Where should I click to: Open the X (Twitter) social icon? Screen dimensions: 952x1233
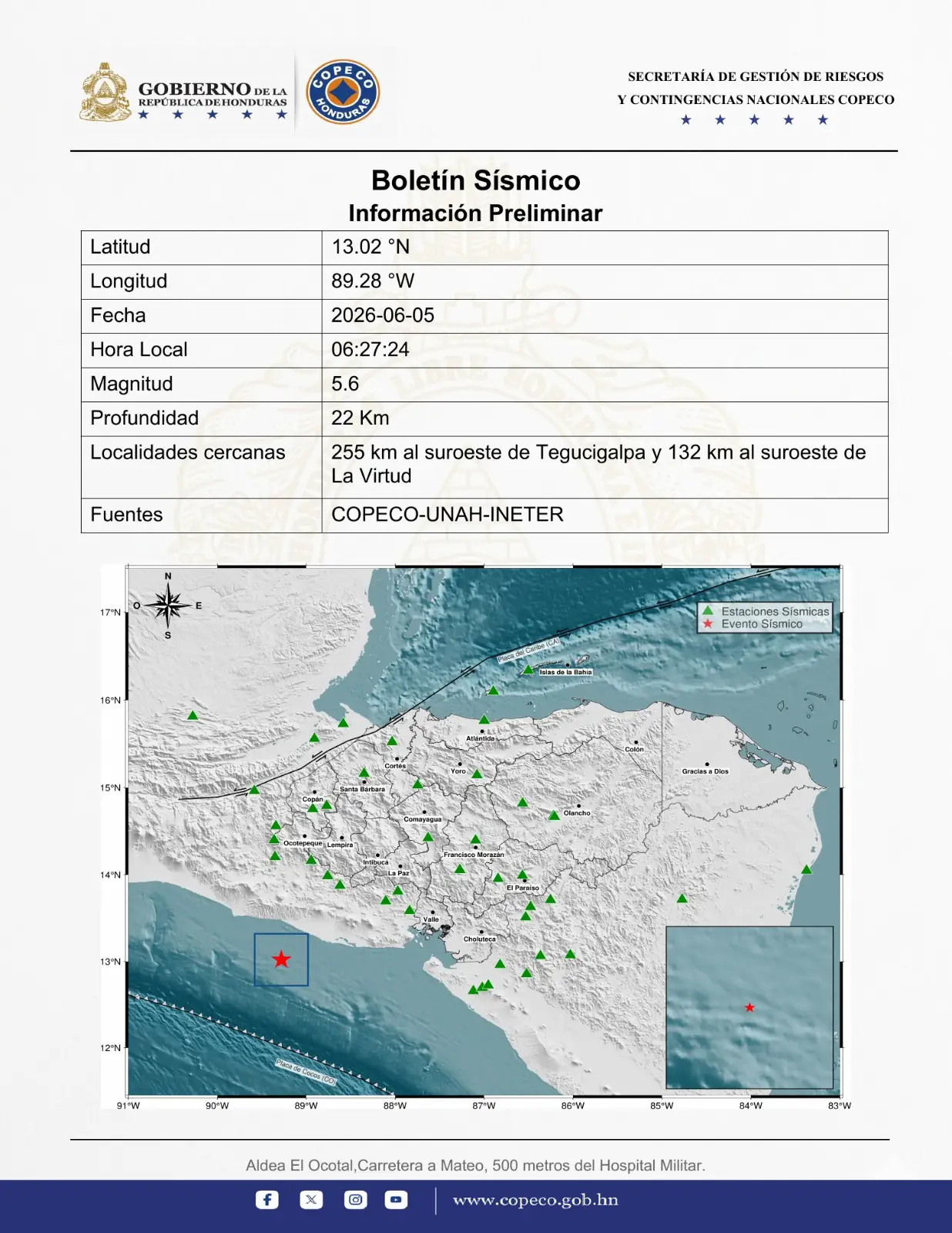point(311,1199)
